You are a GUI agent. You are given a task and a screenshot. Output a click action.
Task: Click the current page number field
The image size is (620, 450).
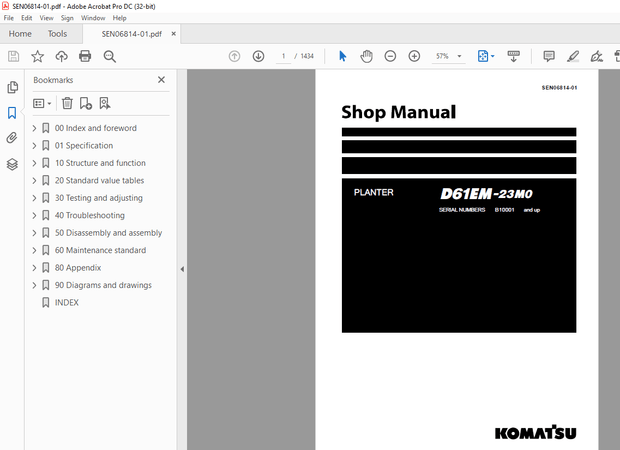pyautogui.click(x=283, y=56)
